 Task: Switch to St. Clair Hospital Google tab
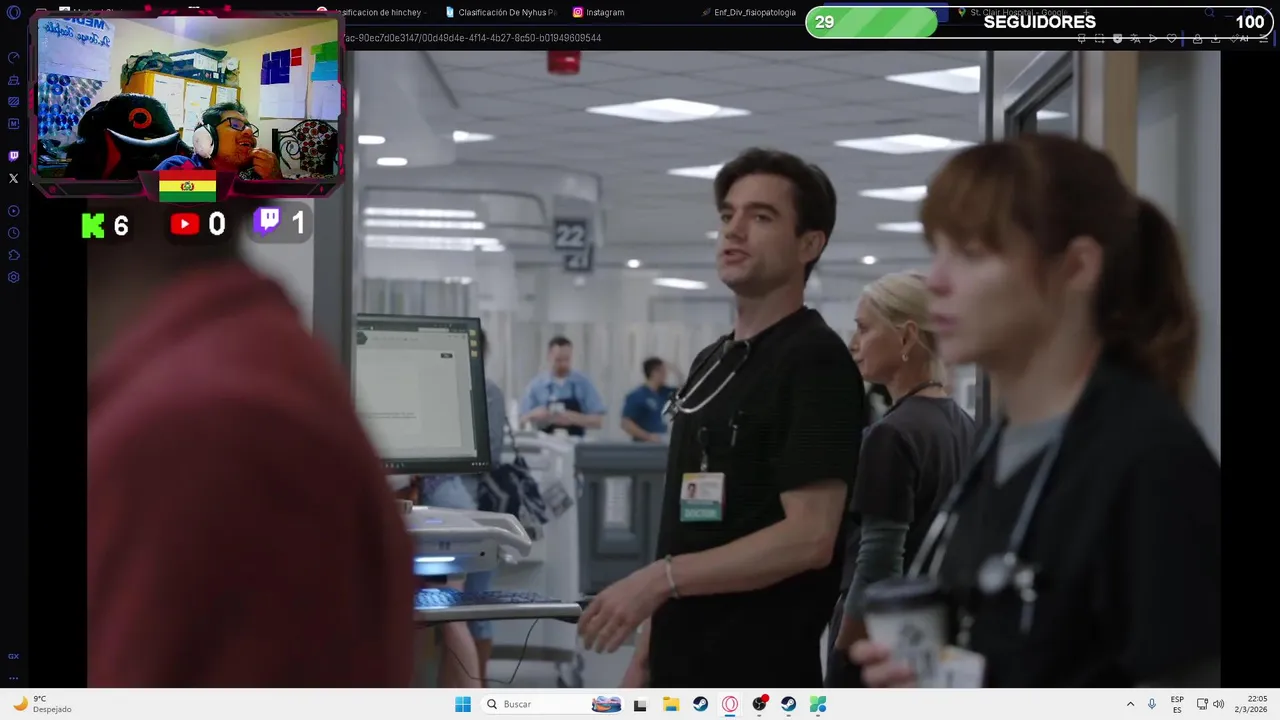pos(1015,12)
